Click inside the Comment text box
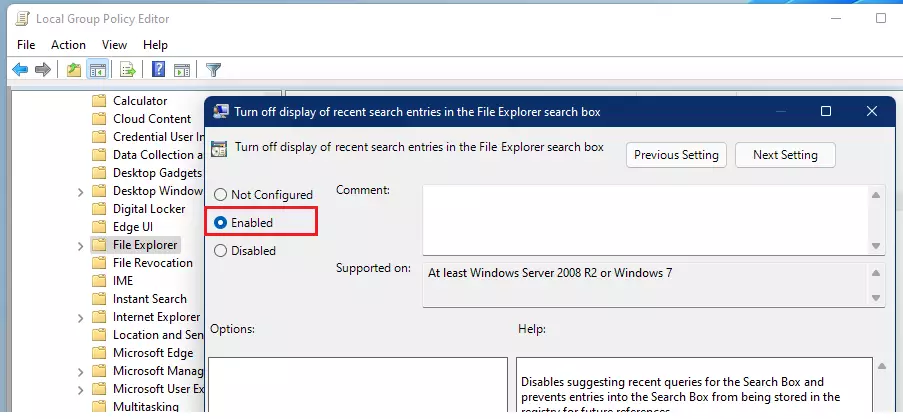903x419 pixels. 646,220
